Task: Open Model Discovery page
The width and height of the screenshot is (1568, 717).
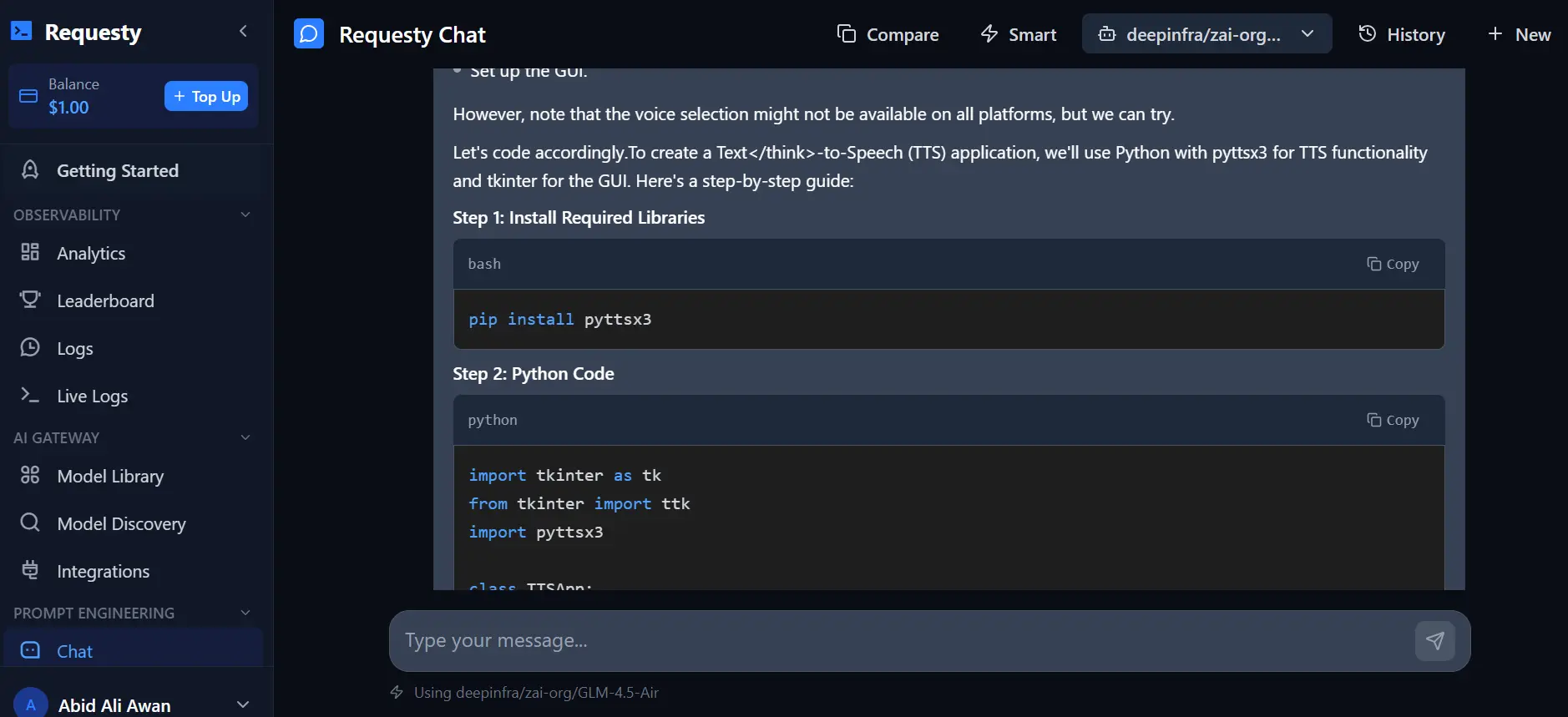Action: coord(122,523)
